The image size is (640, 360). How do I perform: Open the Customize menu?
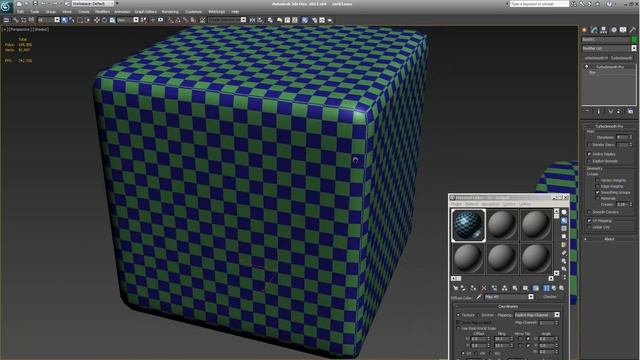point(193,11)
